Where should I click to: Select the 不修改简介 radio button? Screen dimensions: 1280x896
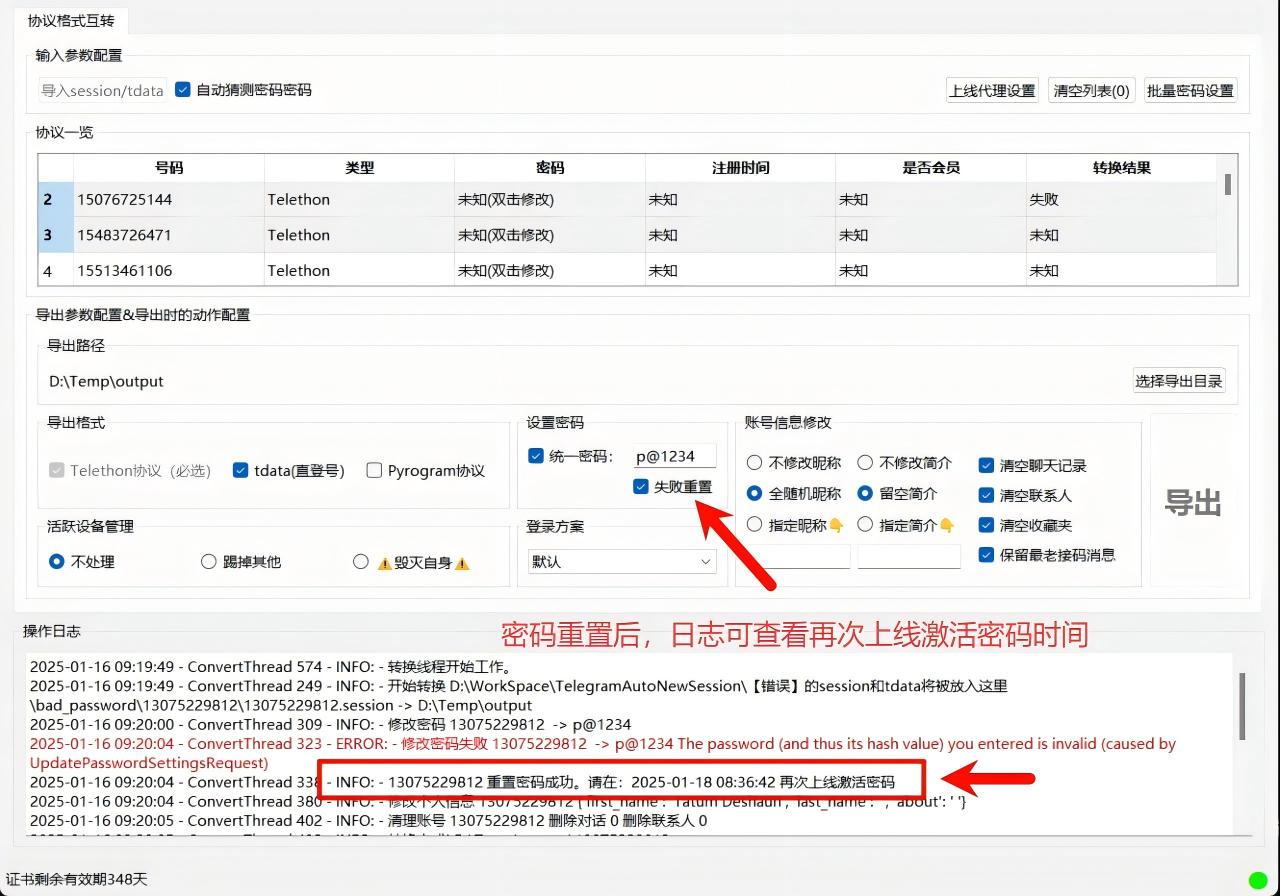(x=865, y=463)
